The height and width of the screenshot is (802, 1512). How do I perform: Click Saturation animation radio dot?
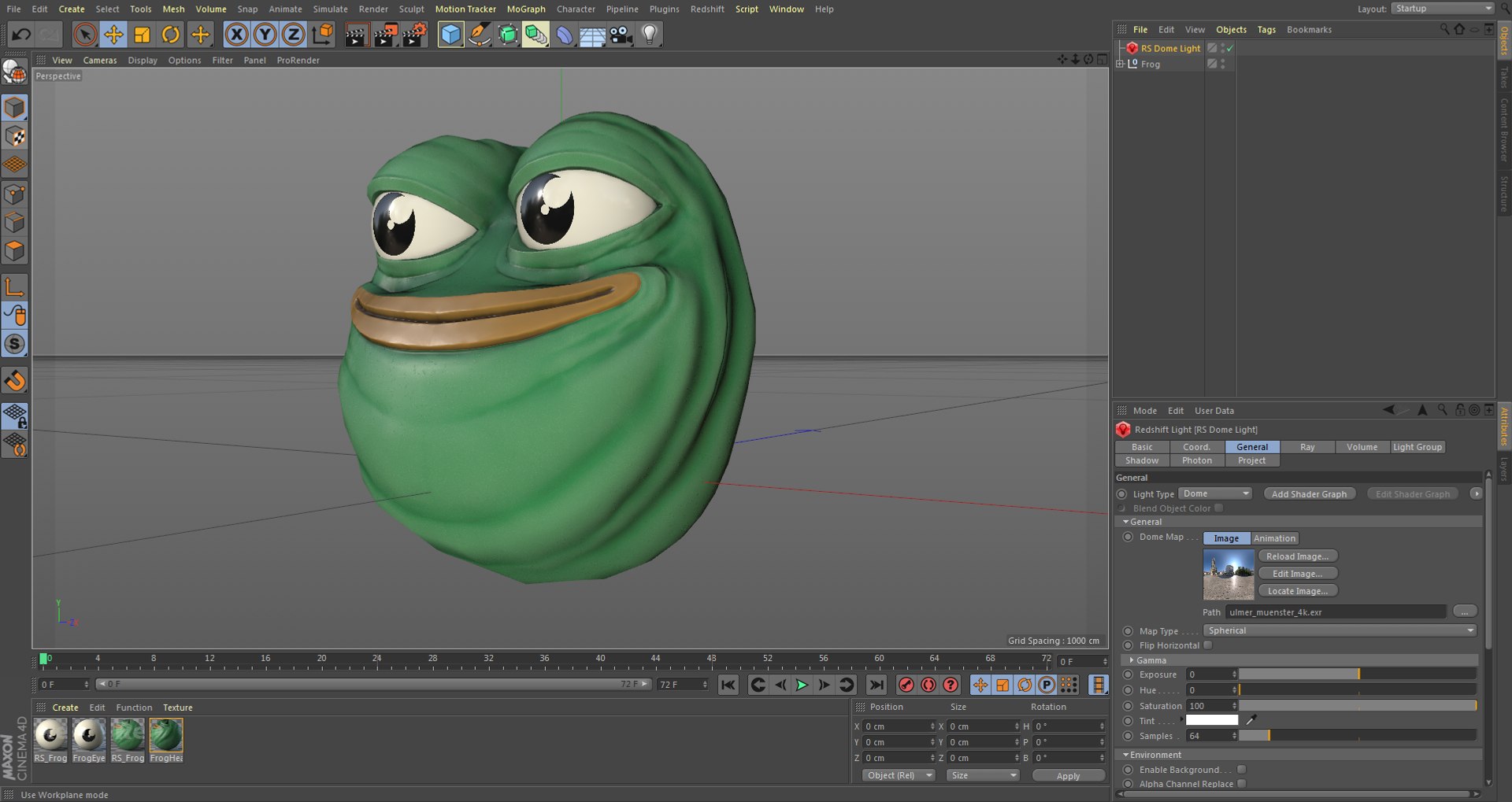point(1128,706)
